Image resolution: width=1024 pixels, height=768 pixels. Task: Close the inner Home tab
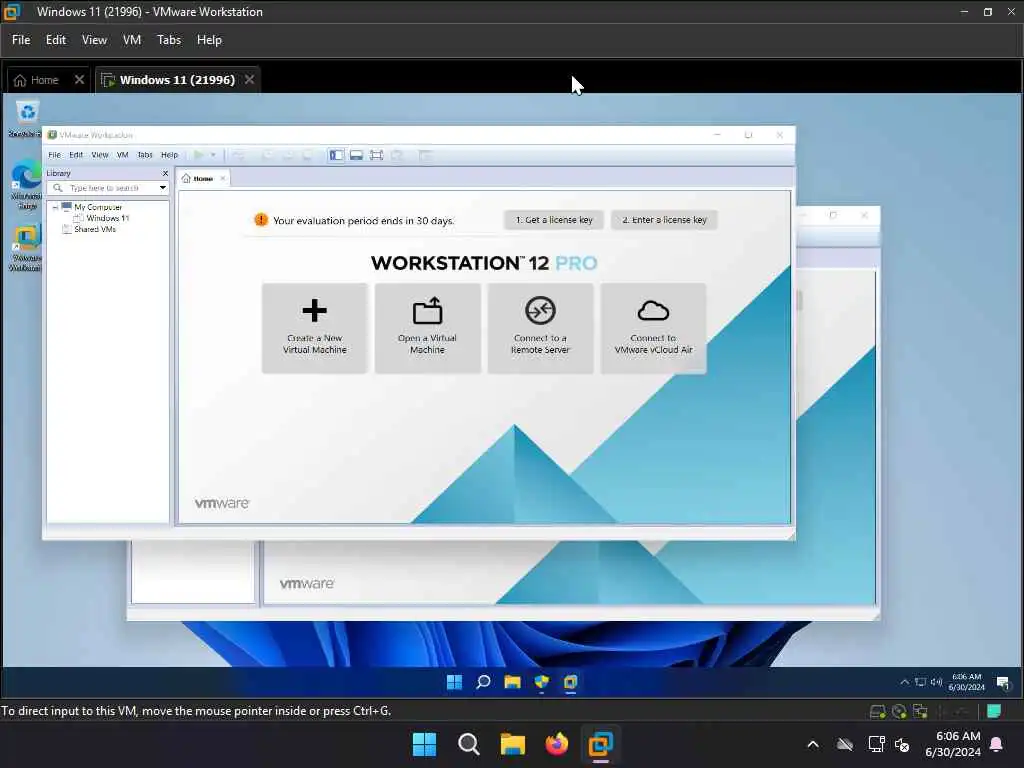pos(223,178)
